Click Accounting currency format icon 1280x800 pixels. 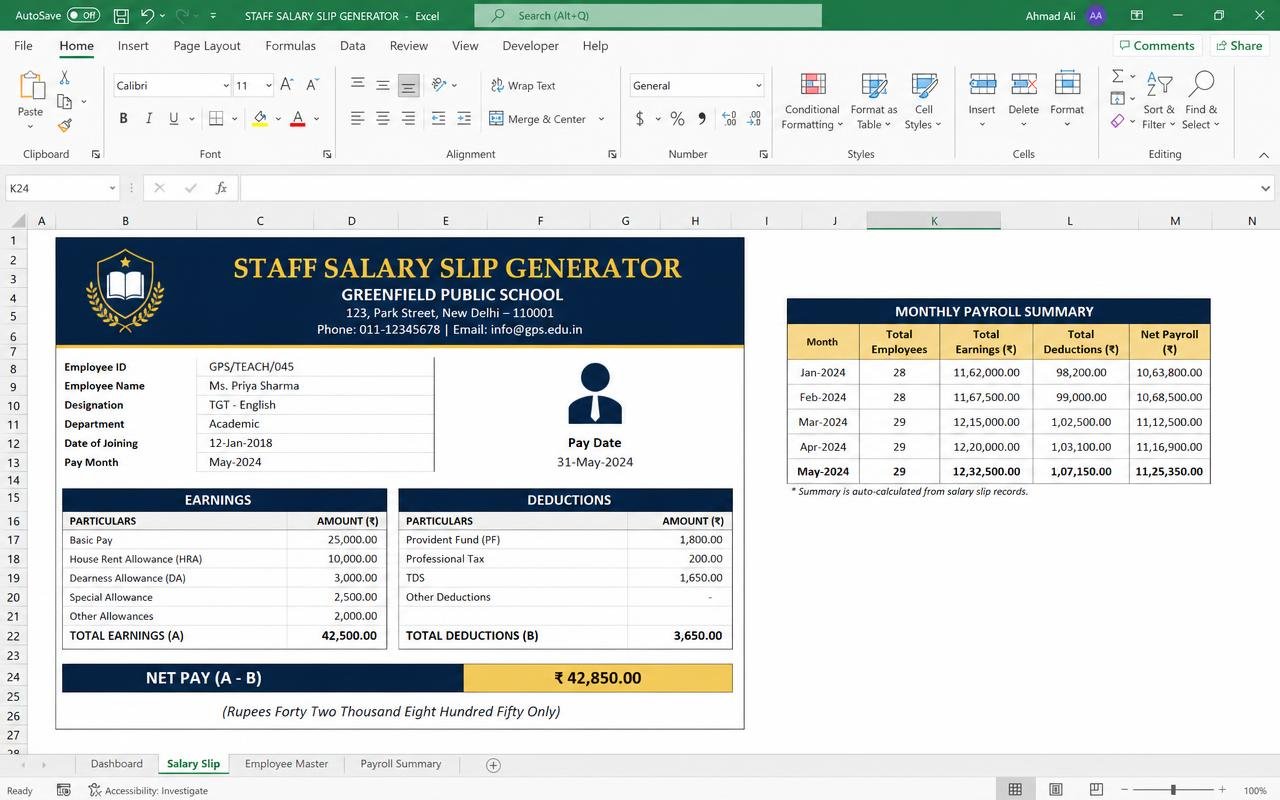point(640,119)
